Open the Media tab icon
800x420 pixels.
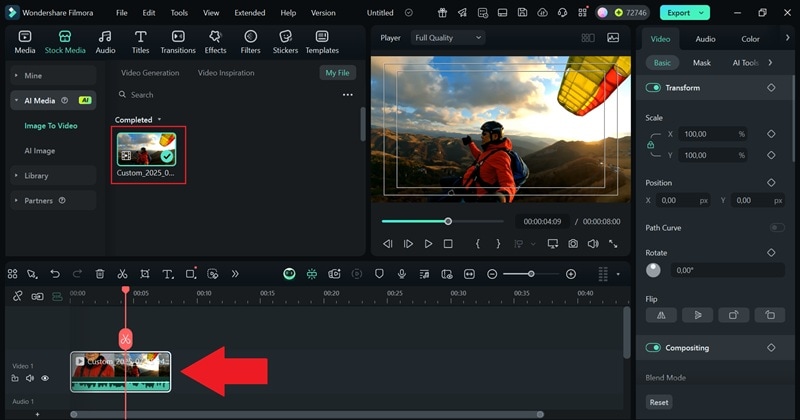pyautogui.click(x=24, y=37)
